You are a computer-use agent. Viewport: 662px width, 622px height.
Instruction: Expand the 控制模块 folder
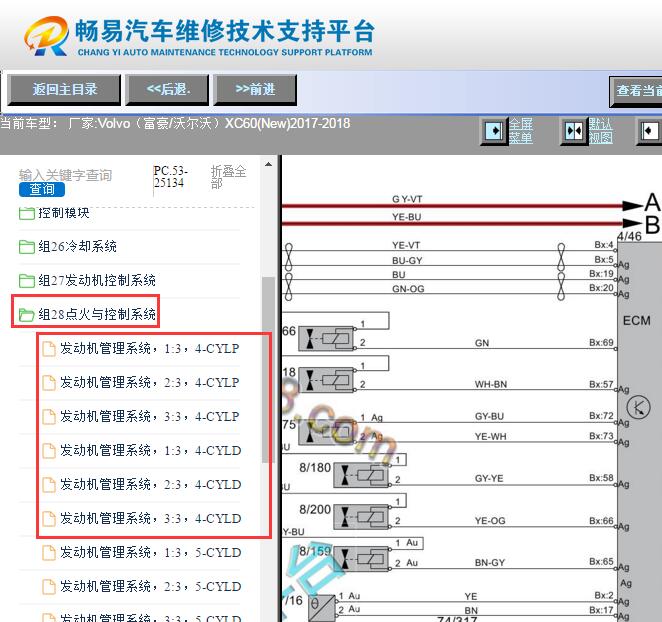coord(64,213)
